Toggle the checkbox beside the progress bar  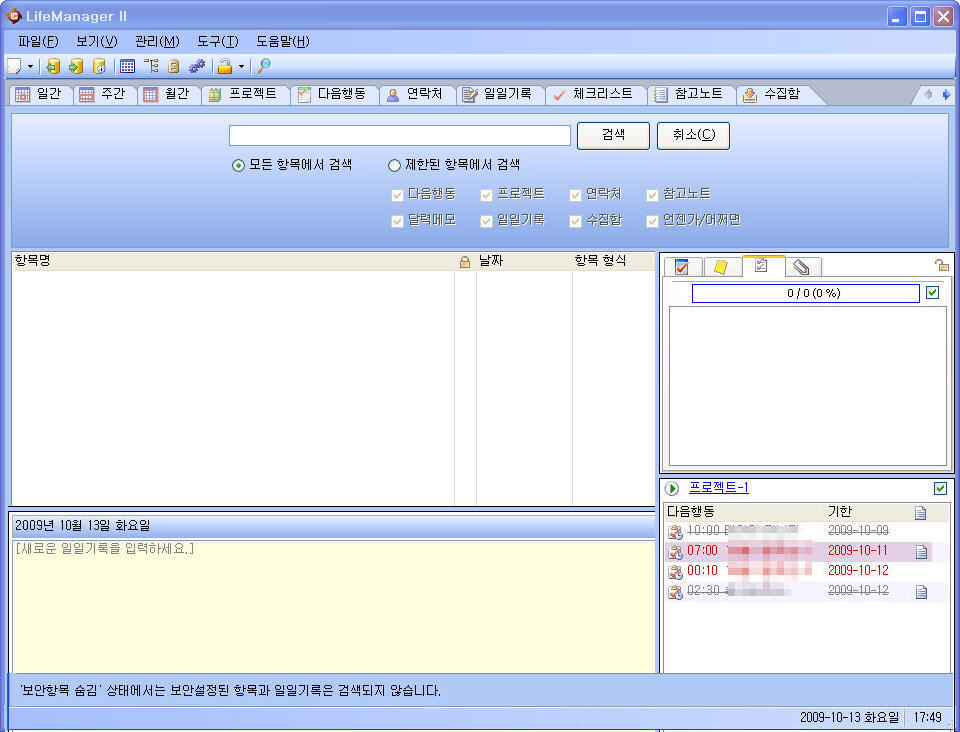[932, 293]
